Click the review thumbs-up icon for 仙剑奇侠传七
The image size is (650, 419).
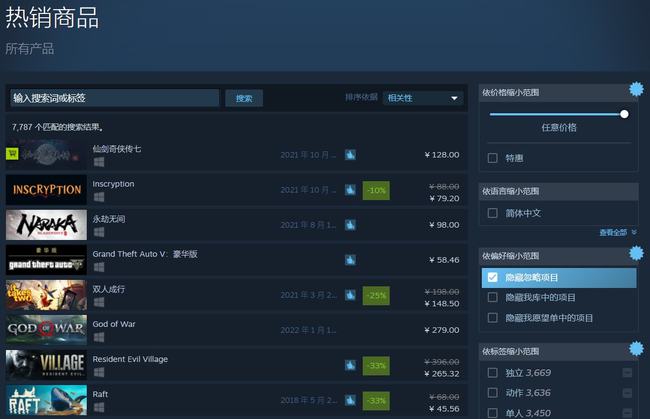[350, 155]
